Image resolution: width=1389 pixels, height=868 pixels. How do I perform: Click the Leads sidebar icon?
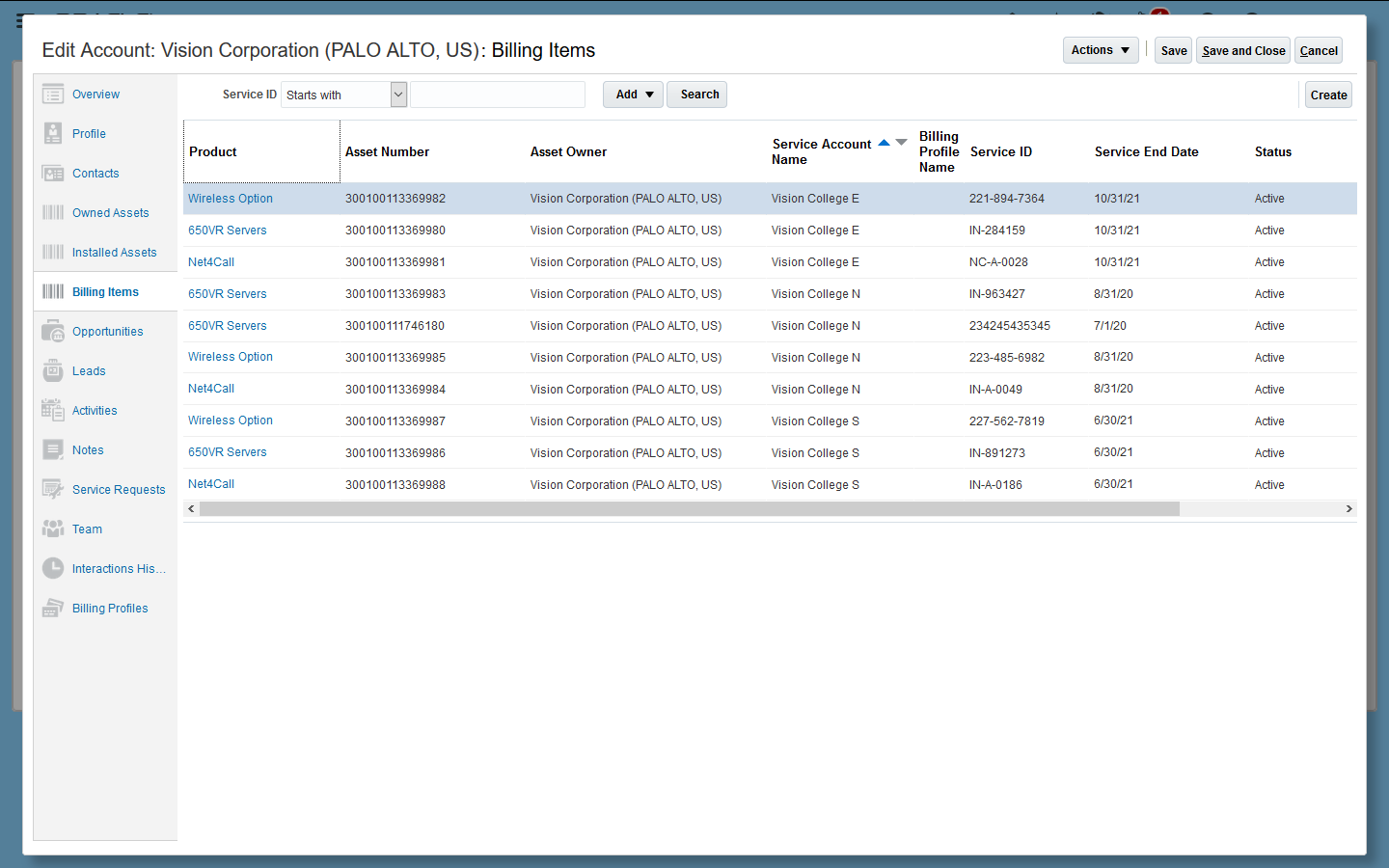click(53, 371)
